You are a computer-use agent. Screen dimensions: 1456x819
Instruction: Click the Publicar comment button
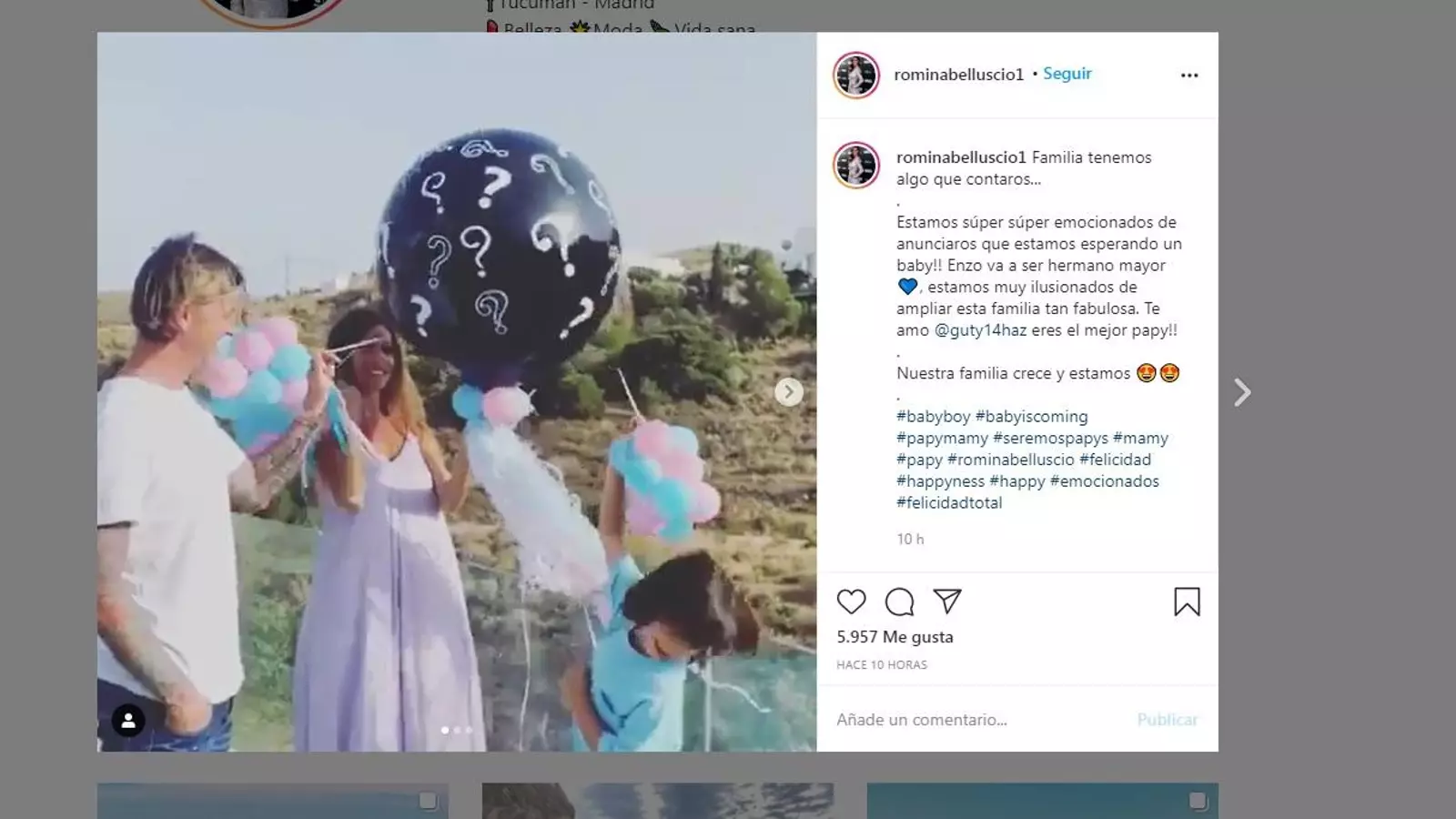pyautogui.click(x=1168, y=720)
